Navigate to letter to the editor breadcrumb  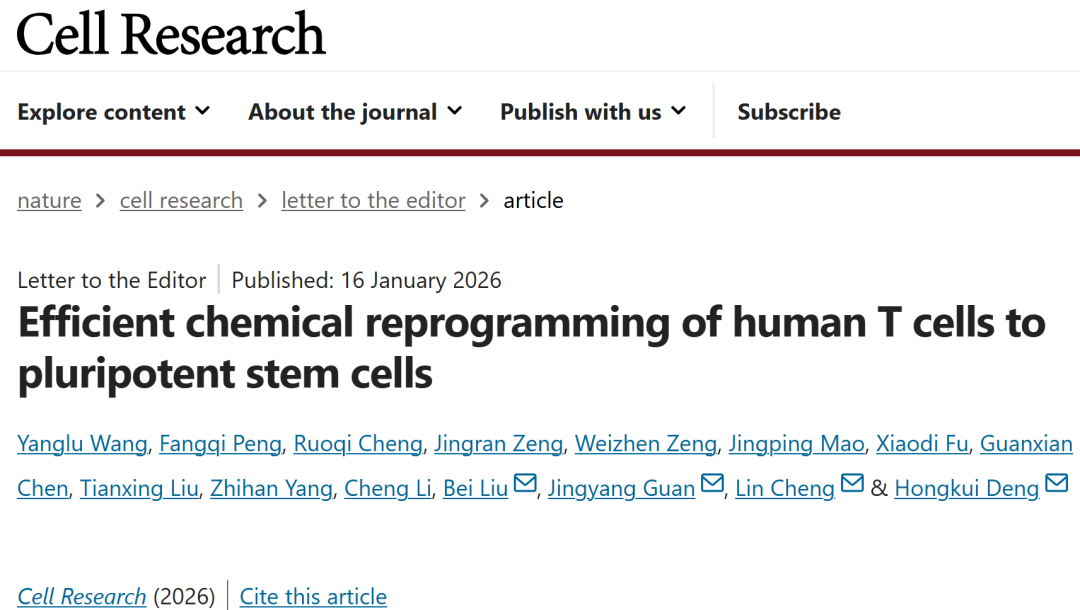(373, 200)
